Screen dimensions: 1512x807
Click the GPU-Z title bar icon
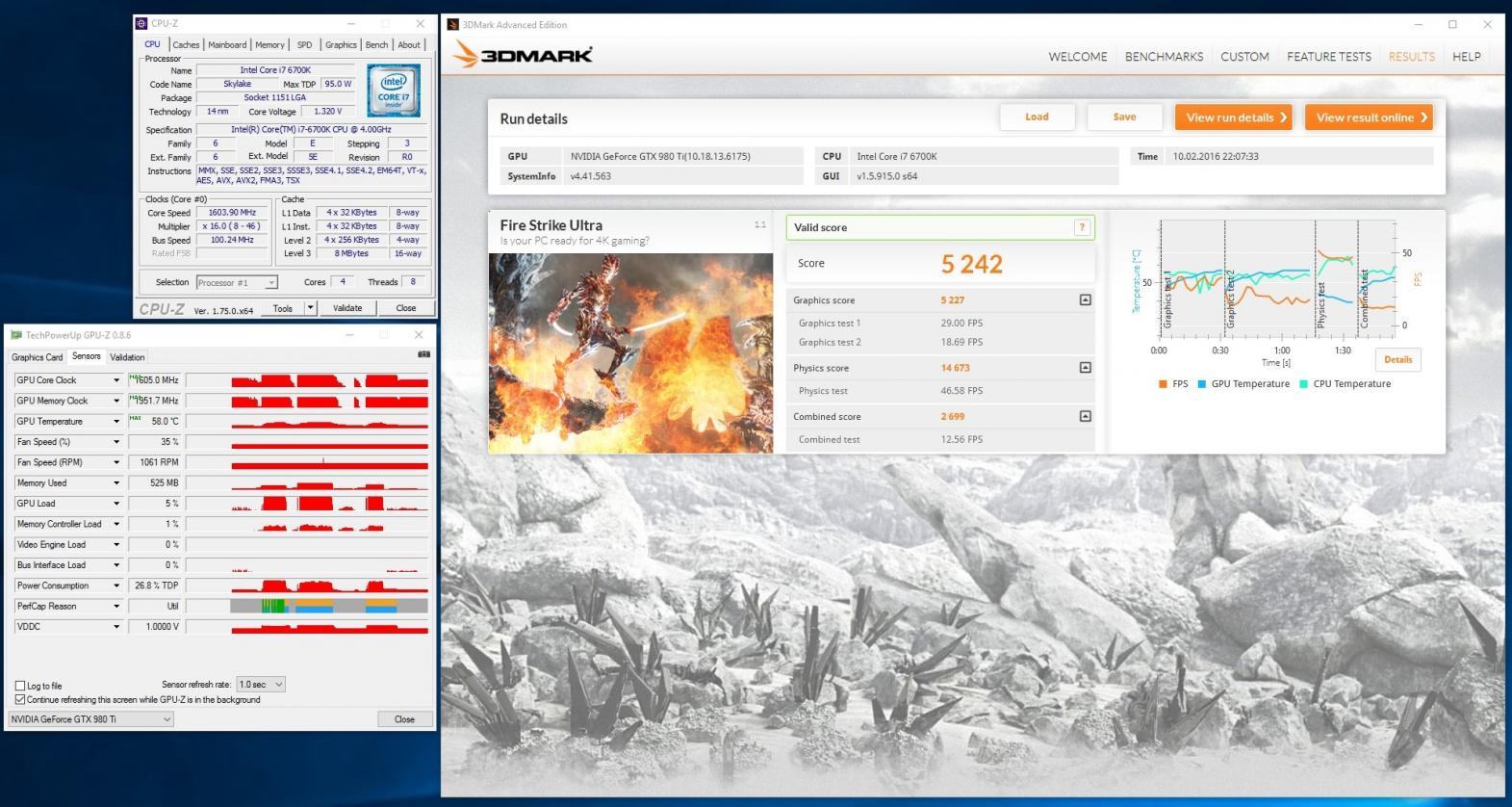pos(15,335)
